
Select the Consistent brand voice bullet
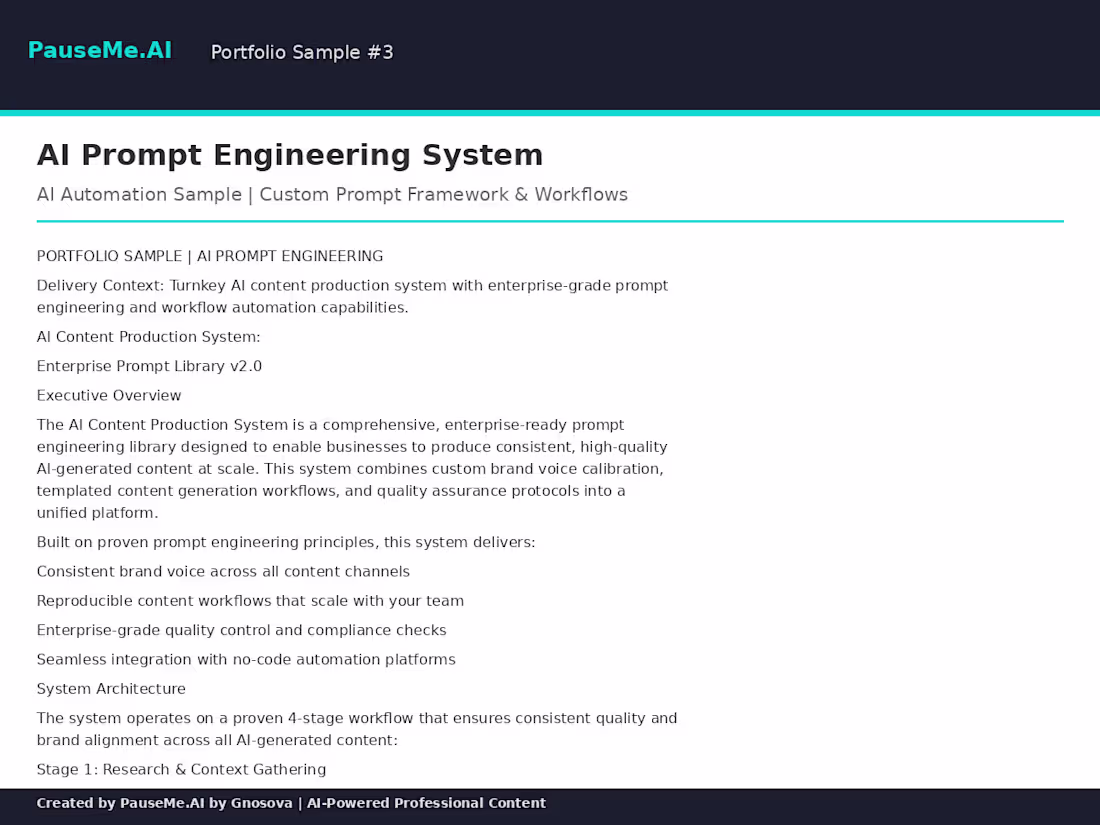coord(223,571)
